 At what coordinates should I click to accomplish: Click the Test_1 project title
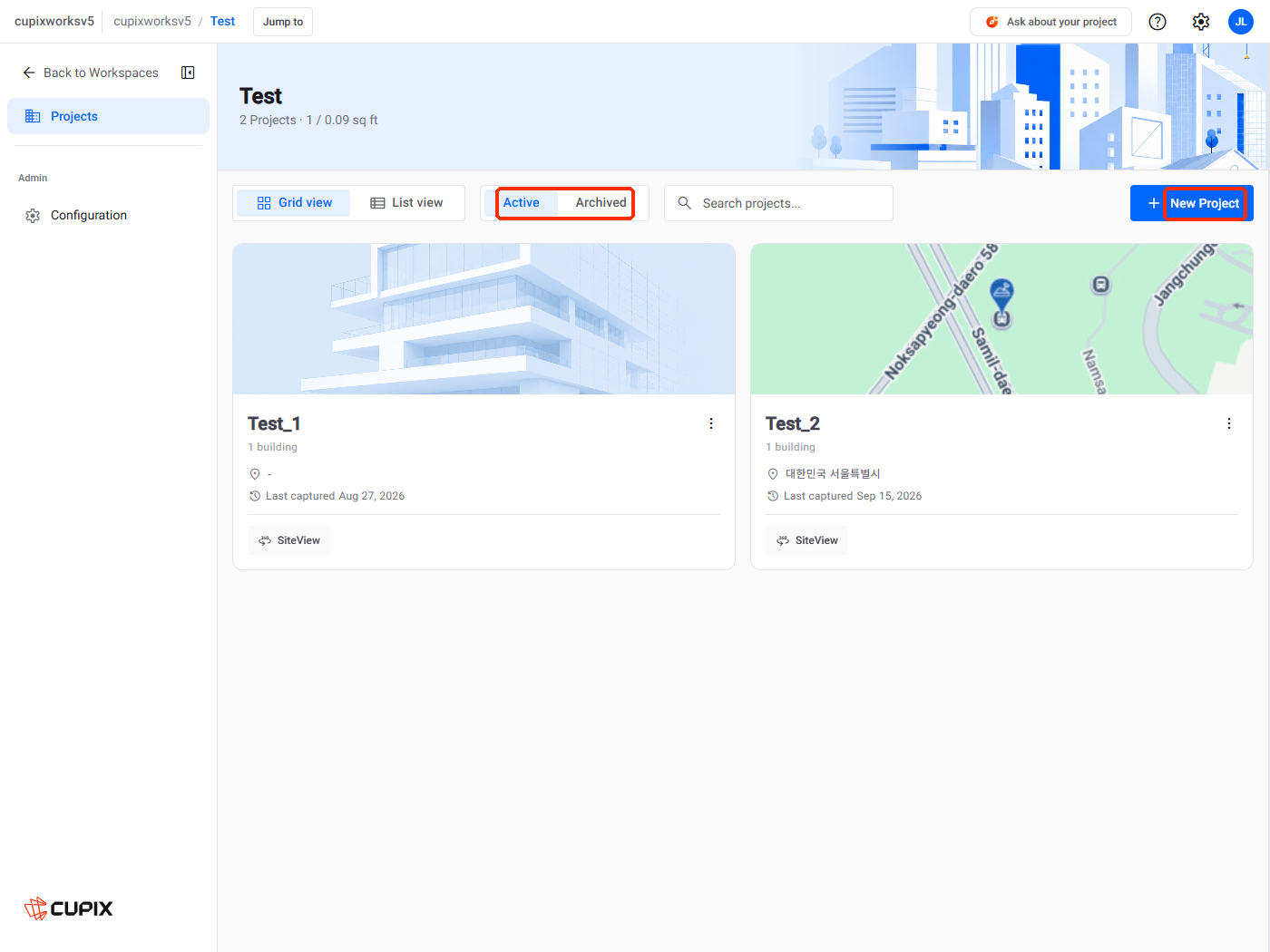tap(274, 424)
